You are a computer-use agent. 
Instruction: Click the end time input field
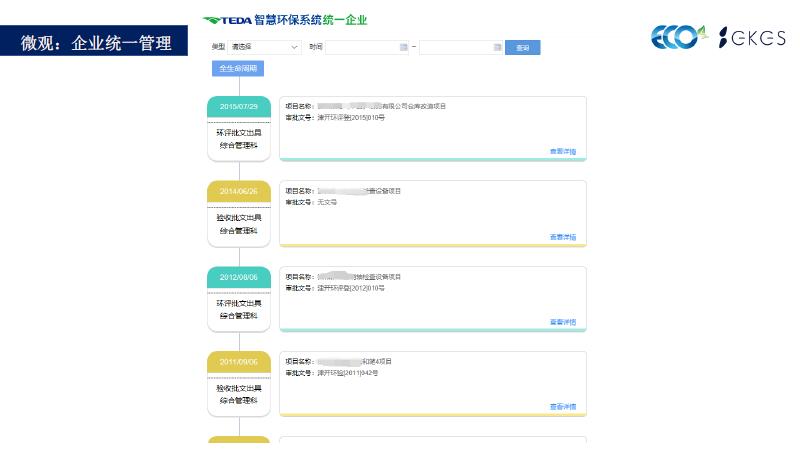pos(455,47)
